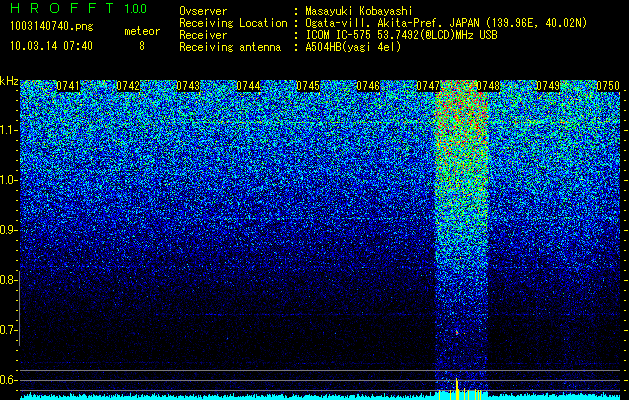Click the 0744 time marker
The height and width of the screenshot is (400, 629).
[248, 86]
